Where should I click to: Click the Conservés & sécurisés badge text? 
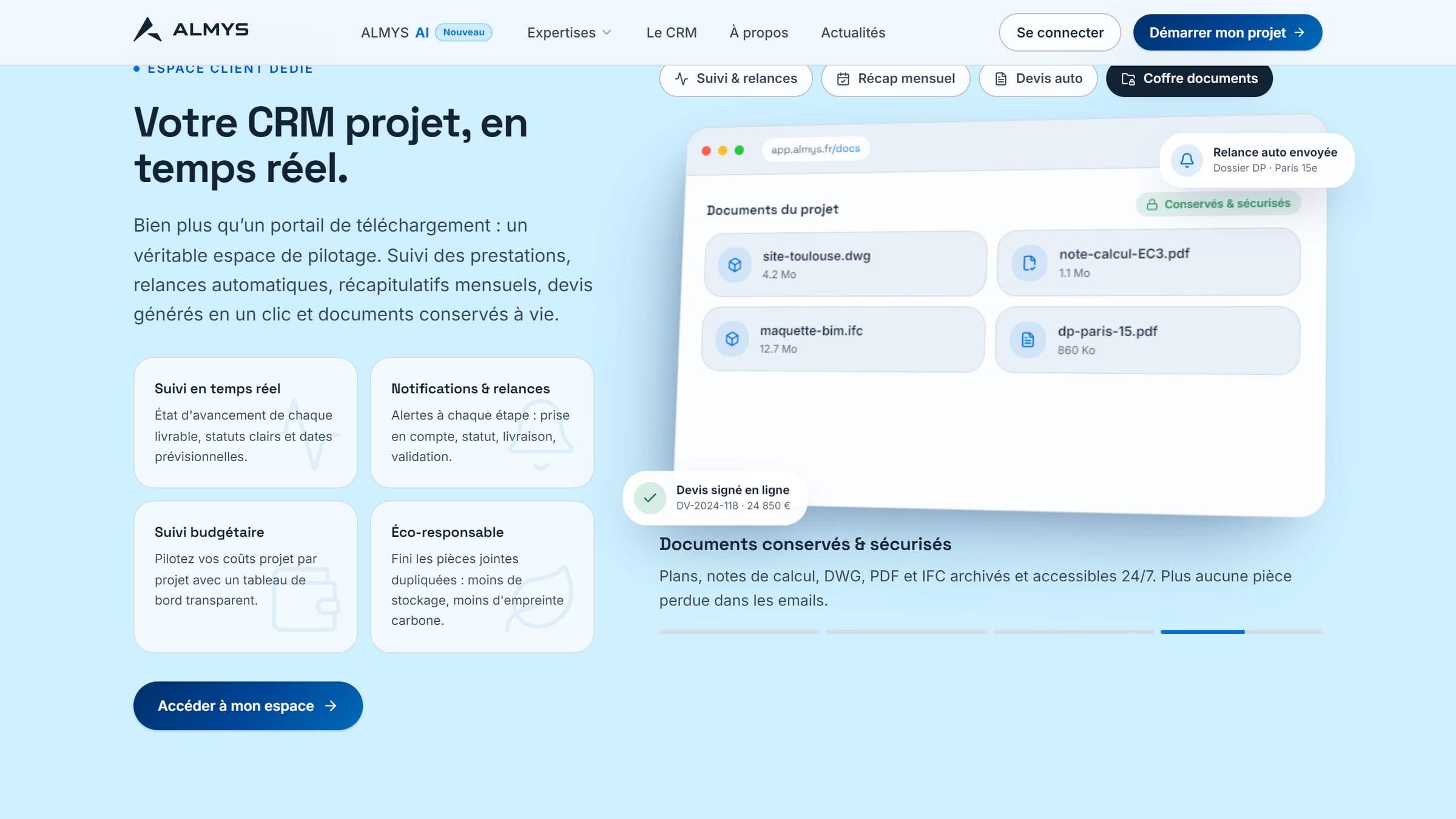pos(1227,204)
